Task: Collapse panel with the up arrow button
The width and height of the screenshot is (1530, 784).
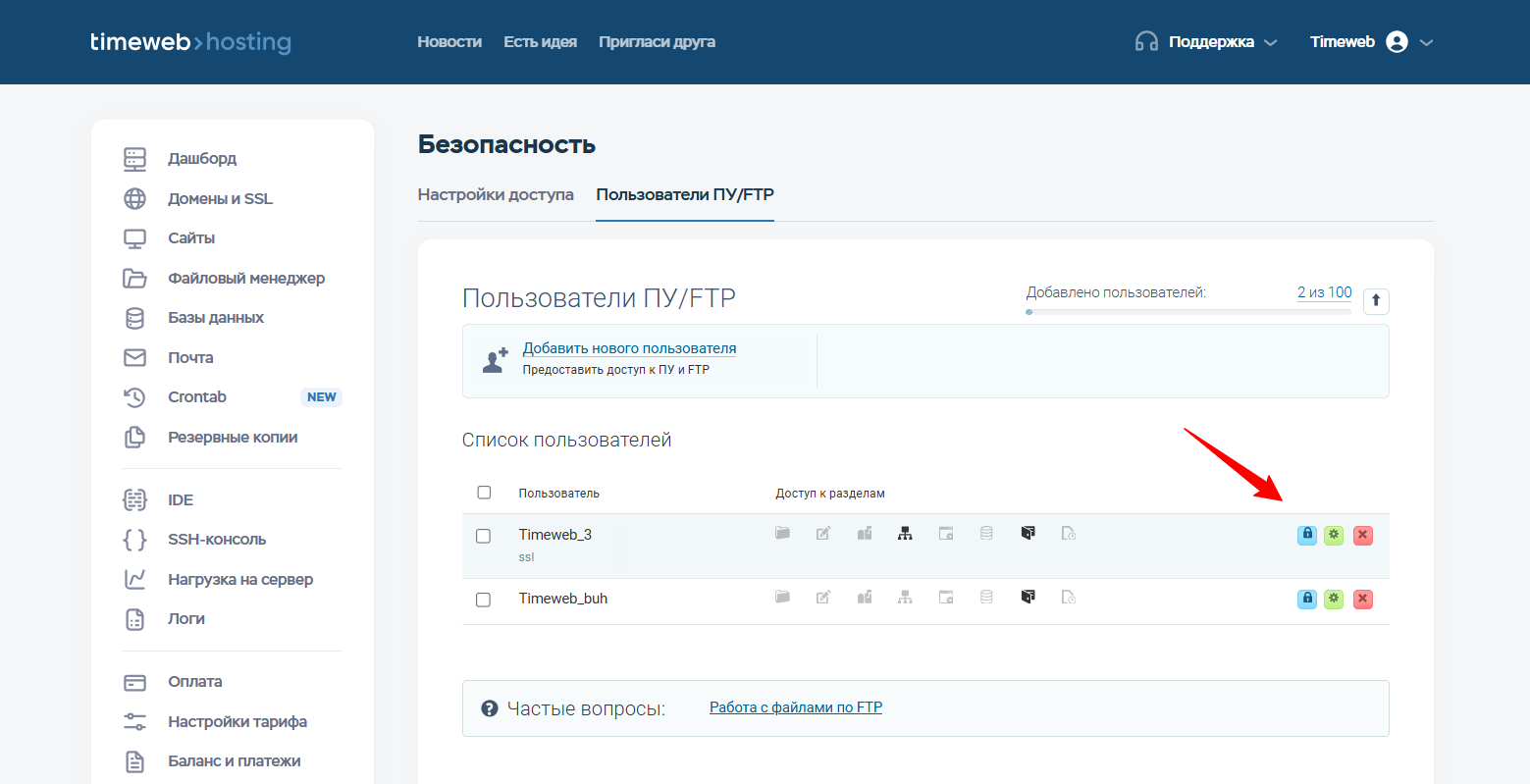Action: 1376,300
